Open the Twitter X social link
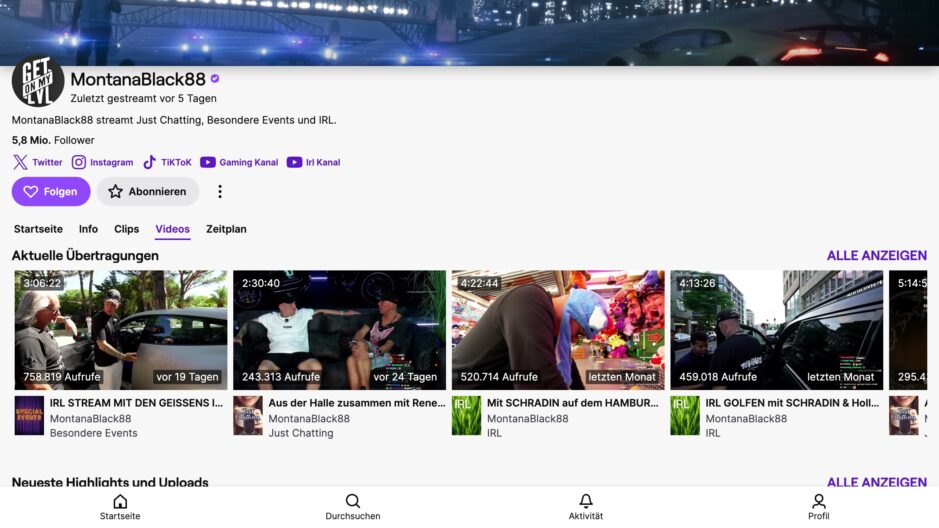Screen dimensions: 939x528 [37, 162]
